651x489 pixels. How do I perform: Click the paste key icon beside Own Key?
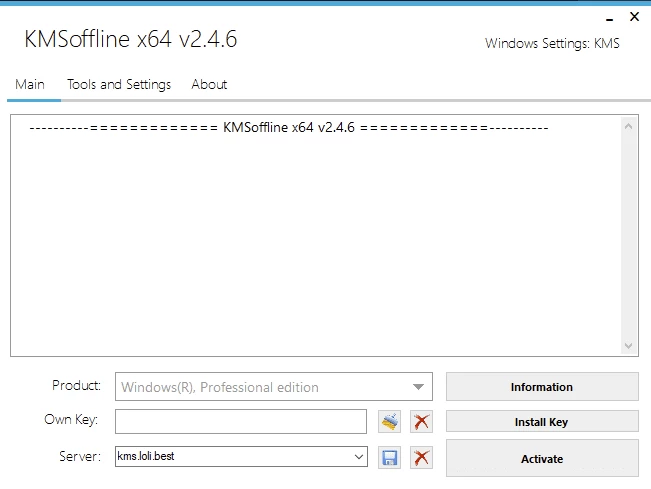point(390,422)
